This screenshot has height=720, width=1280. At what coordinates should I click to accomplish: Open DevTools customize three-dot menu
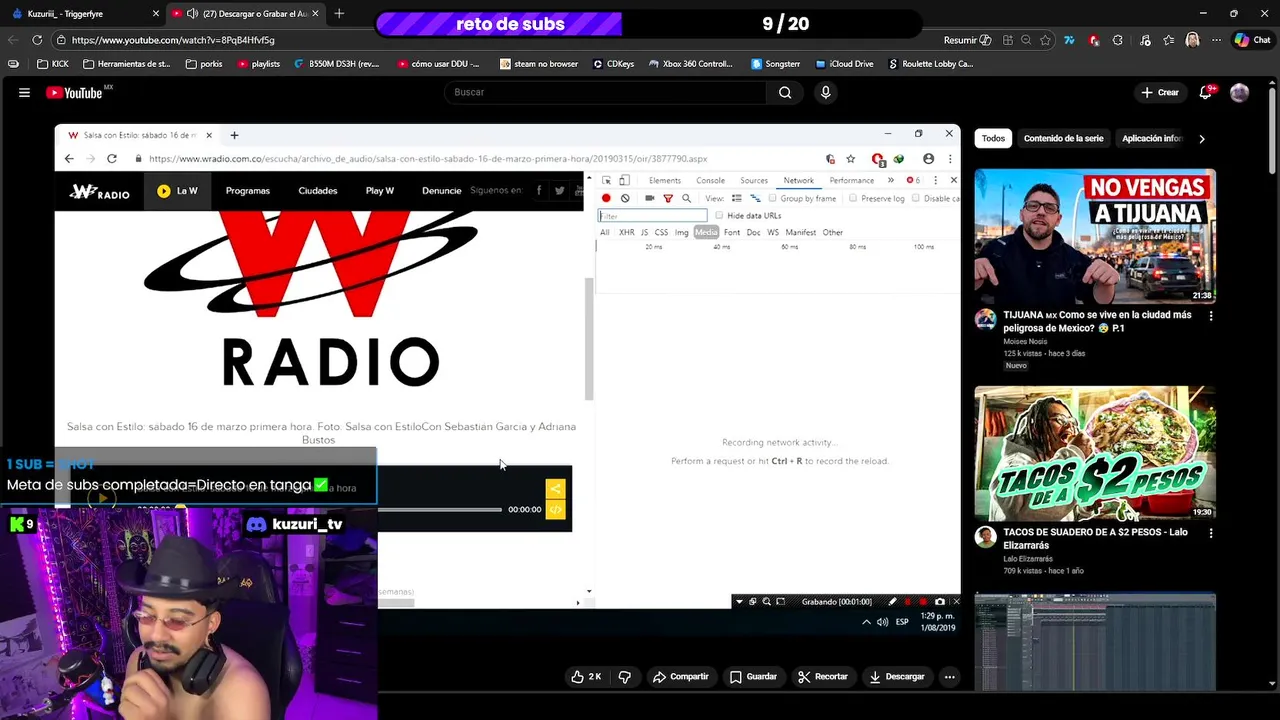pyautogui.click(x=936, y=180)
